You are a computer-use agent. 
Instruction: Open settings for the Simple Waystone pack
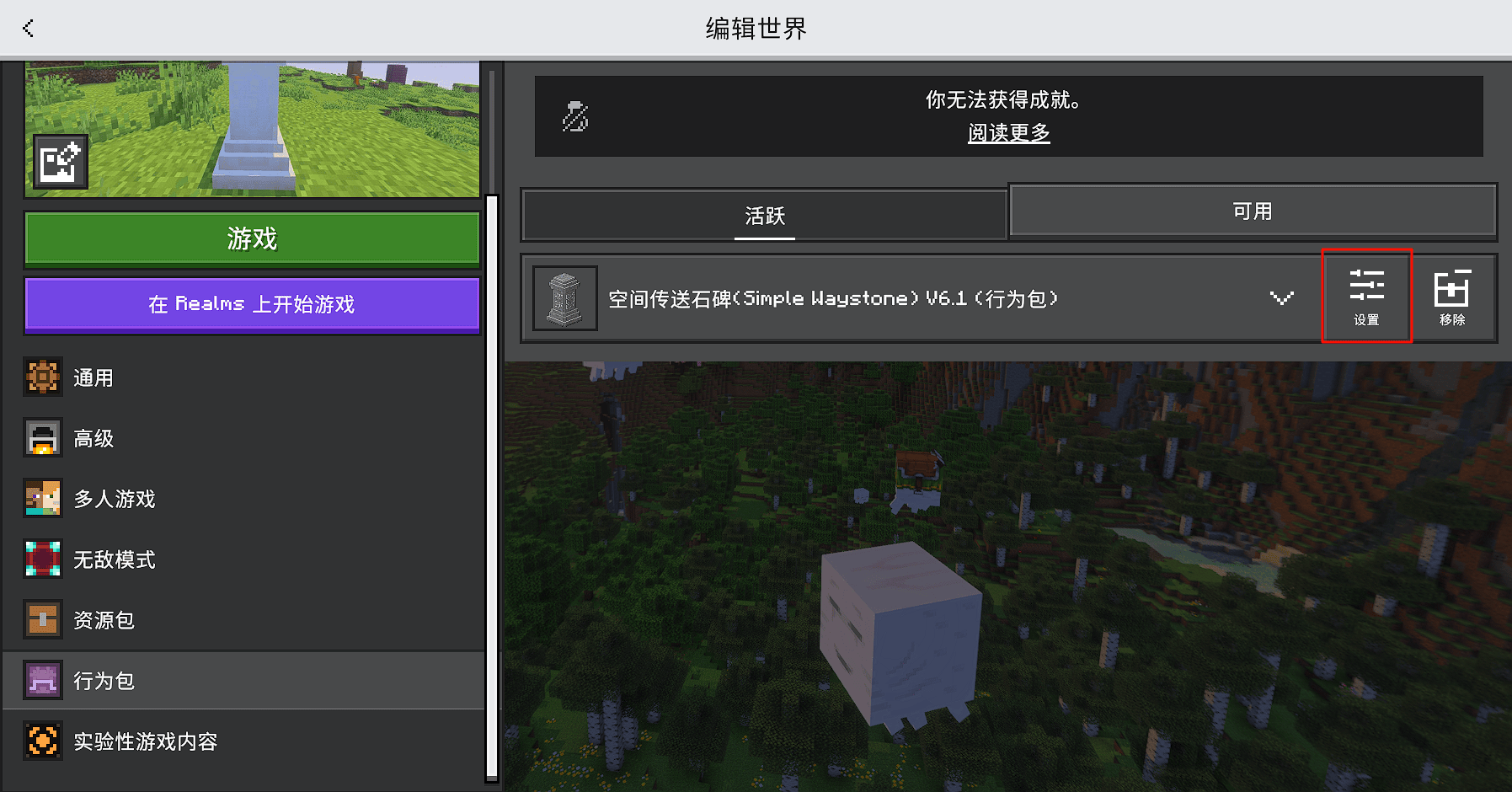click(x=1366, y=297)
